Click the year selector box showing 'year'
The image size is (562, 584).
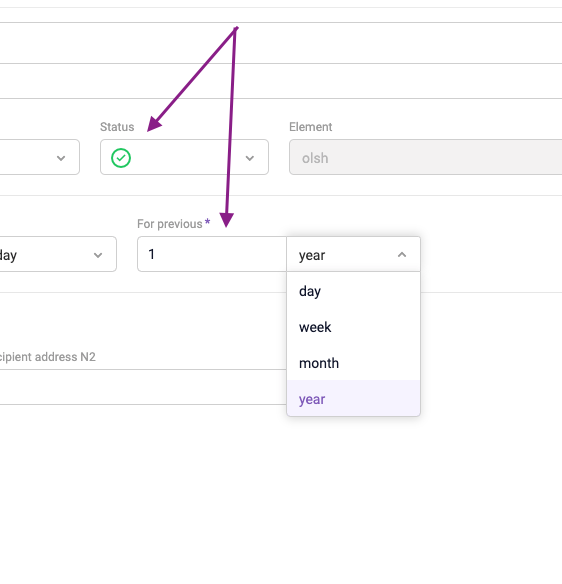point(353,254)
